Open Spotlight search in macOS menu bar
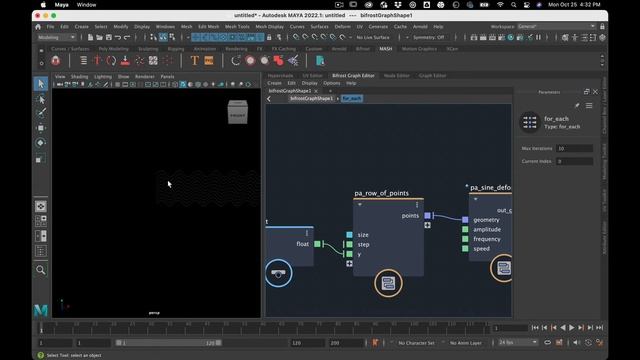 click(513, 5)
